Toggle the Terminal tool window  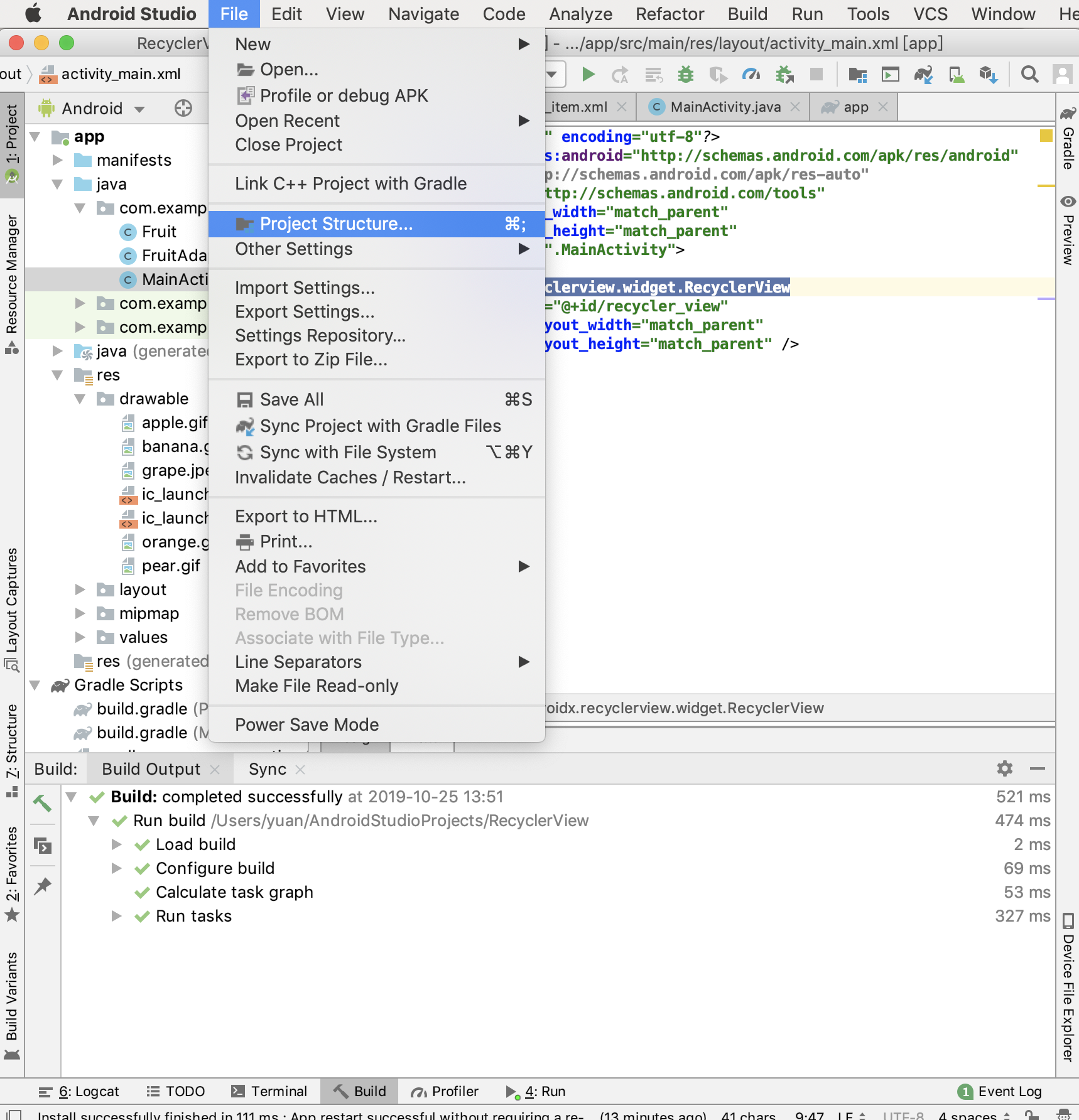pos(269,1091)
